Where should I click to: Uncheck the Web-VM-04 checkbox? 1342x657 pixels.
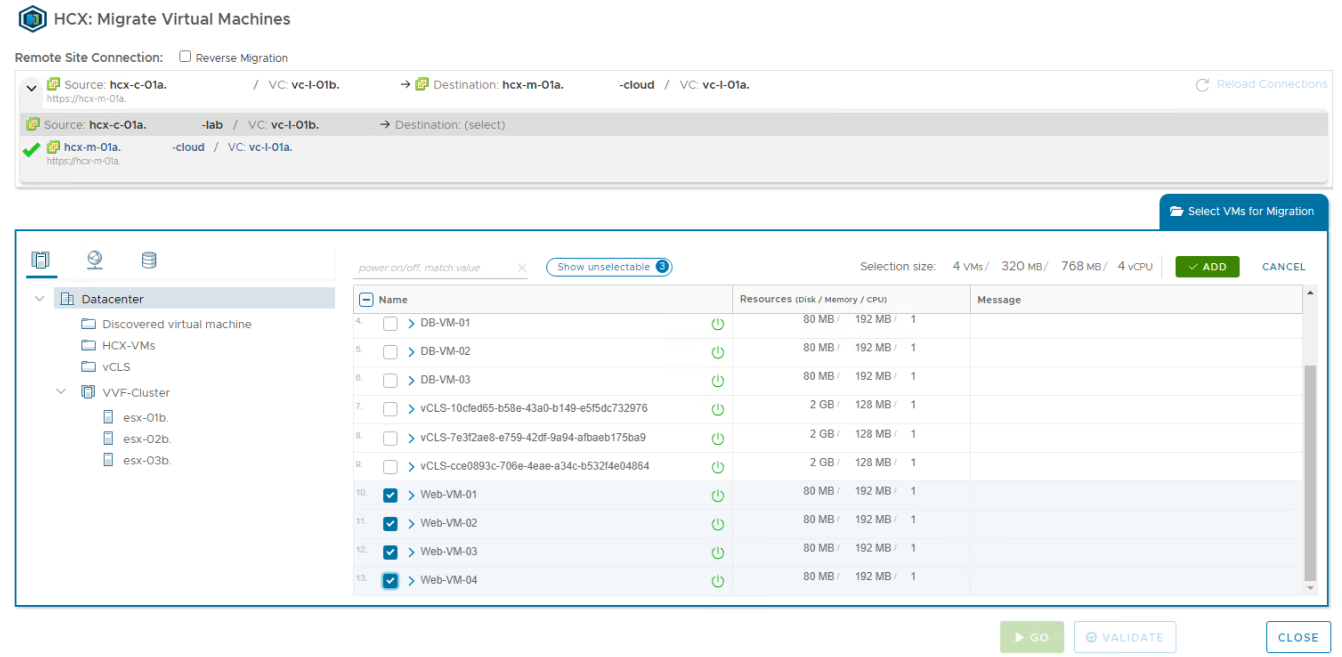[390, 581]
